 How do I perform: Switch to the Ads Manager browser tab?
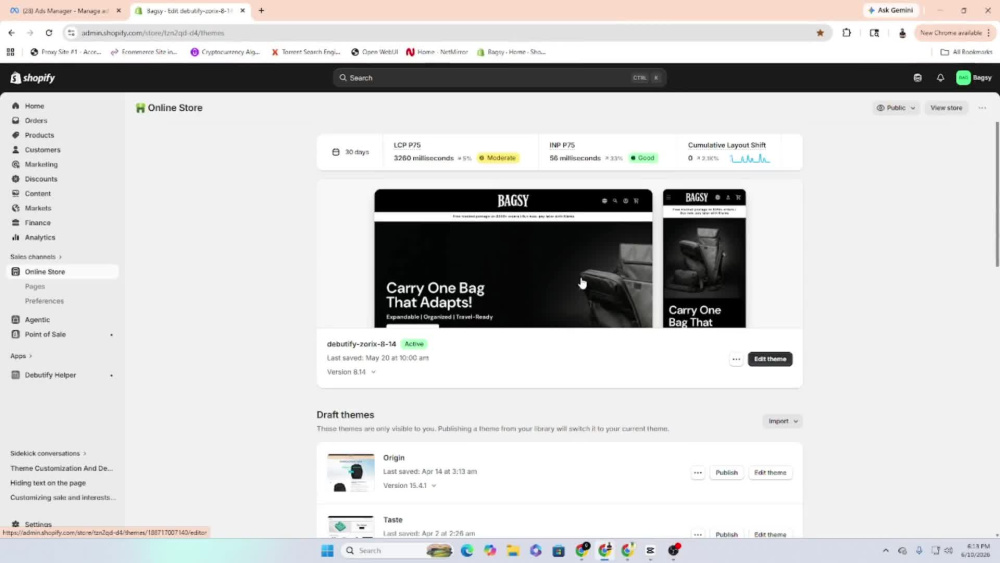click(x=64, y=11)
